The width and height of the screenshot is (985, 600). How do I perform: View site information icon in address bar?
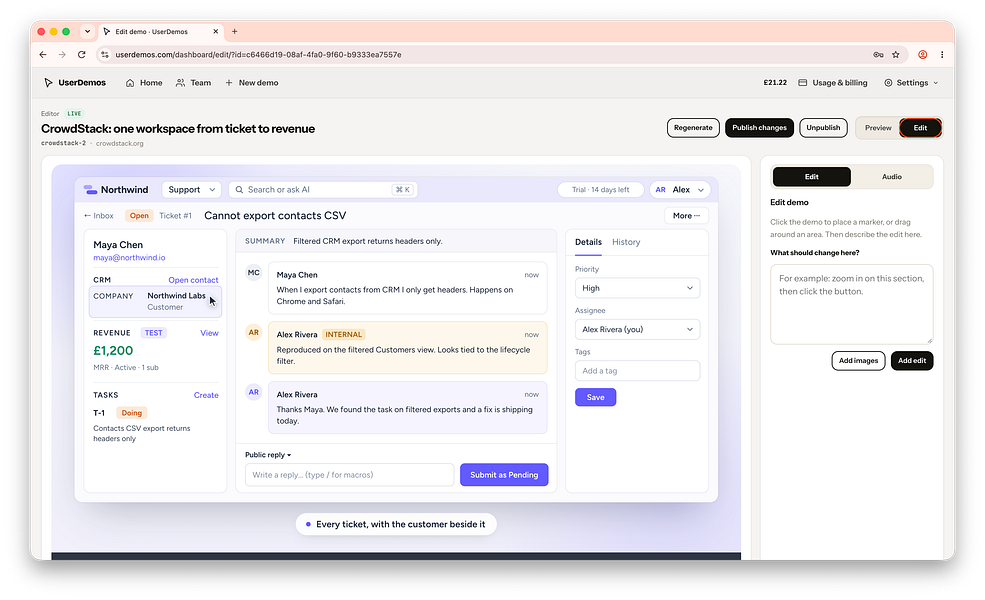(105, 55)
